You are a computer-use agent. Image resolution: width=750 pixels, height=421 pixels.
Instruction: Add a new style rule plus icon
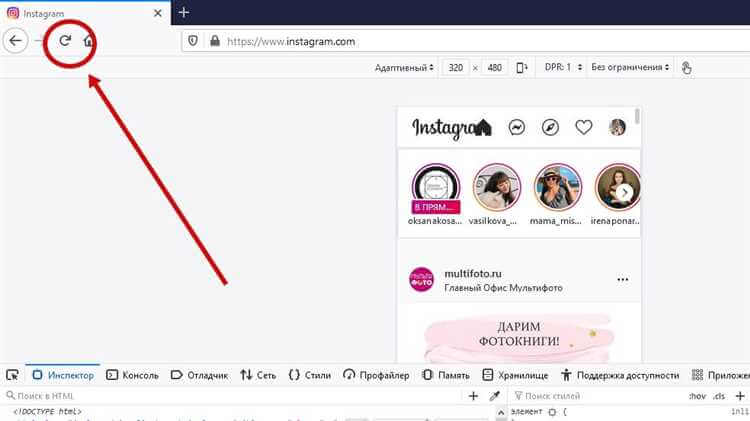coord(740,396)
